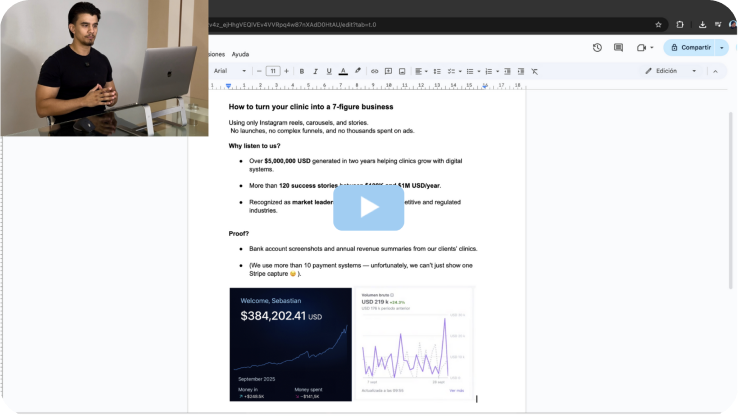Open the version history clock icon
Image resolution: width=738 pixels, height=416 pixels.
point(597,47)
